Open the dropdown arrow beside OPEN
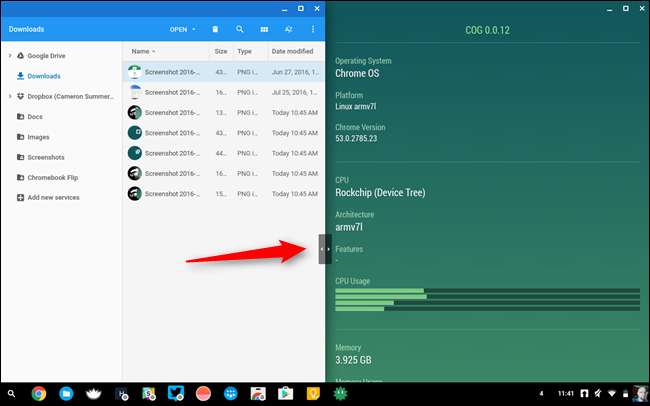 (194, 29)
